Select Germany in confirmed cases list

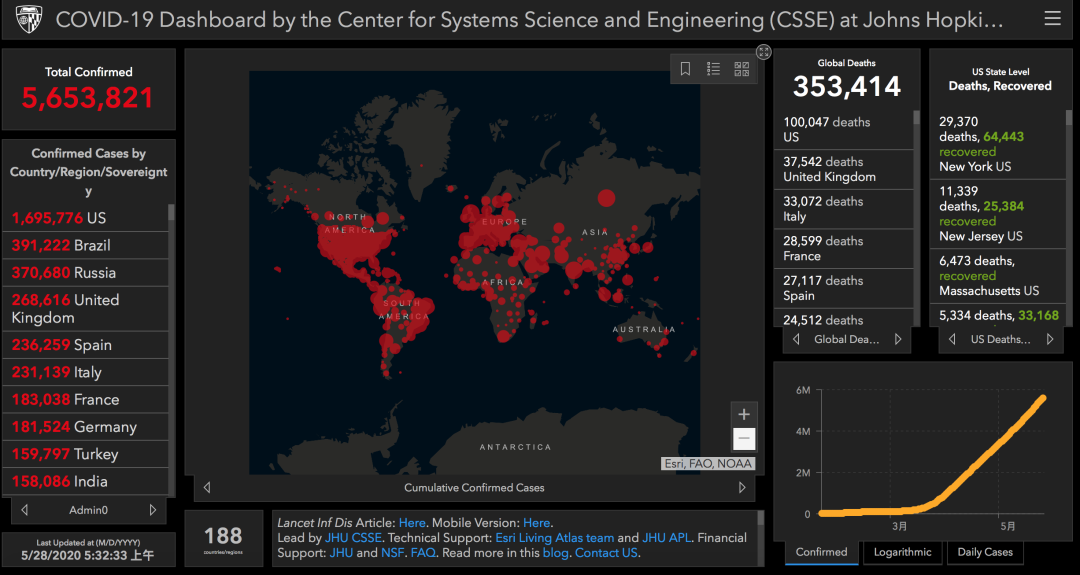[x=85, y=427]
